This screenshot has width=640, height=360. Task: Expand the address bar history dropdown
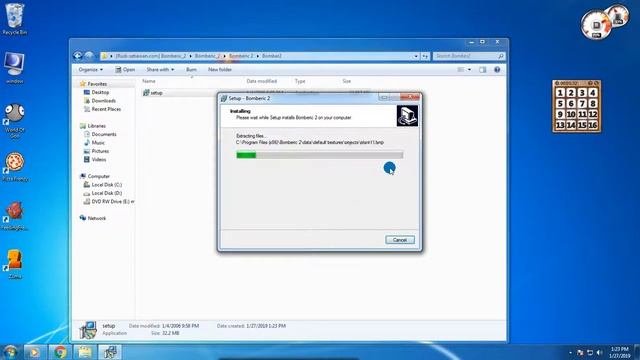(x=416, y=56)
